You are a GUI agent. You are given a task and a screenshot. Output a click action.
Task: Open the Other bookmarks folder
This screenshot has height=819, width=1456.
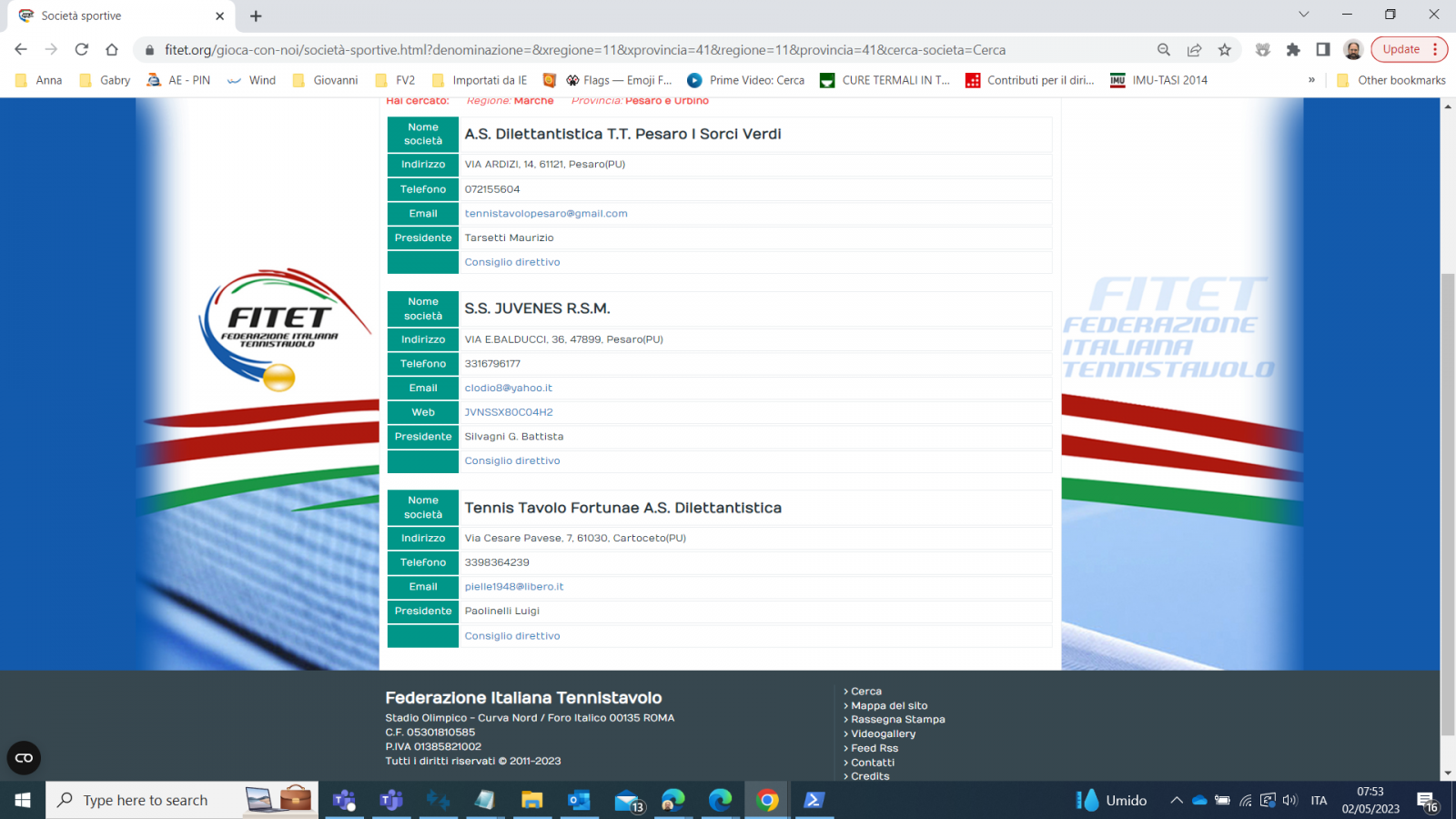coord(1391,80)
